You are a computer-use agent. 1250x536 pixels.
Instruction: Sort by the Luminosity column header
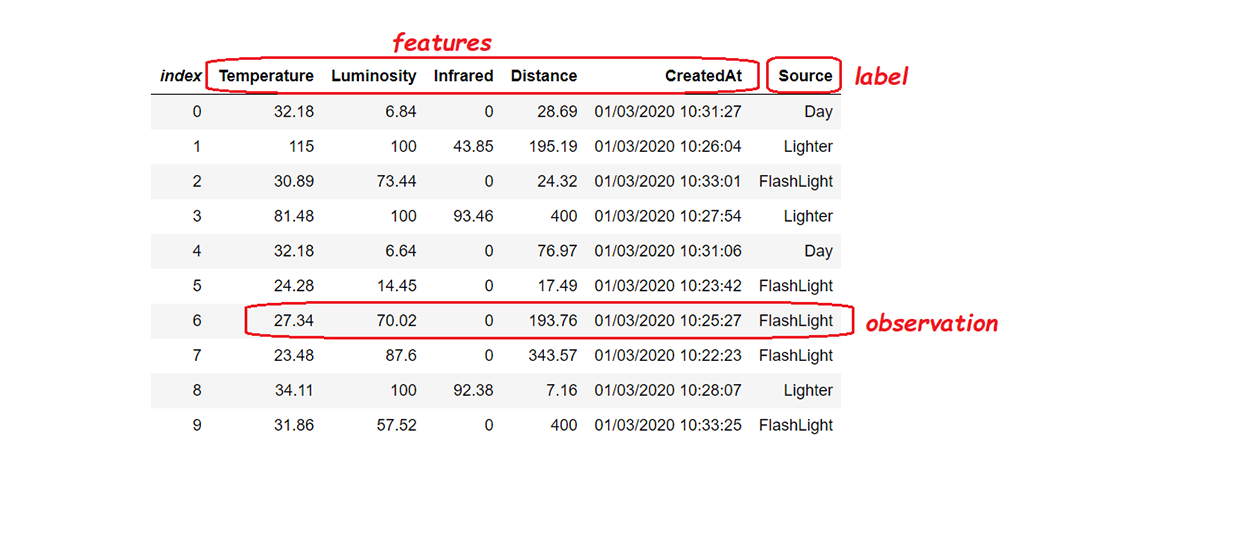coord(373,76)
